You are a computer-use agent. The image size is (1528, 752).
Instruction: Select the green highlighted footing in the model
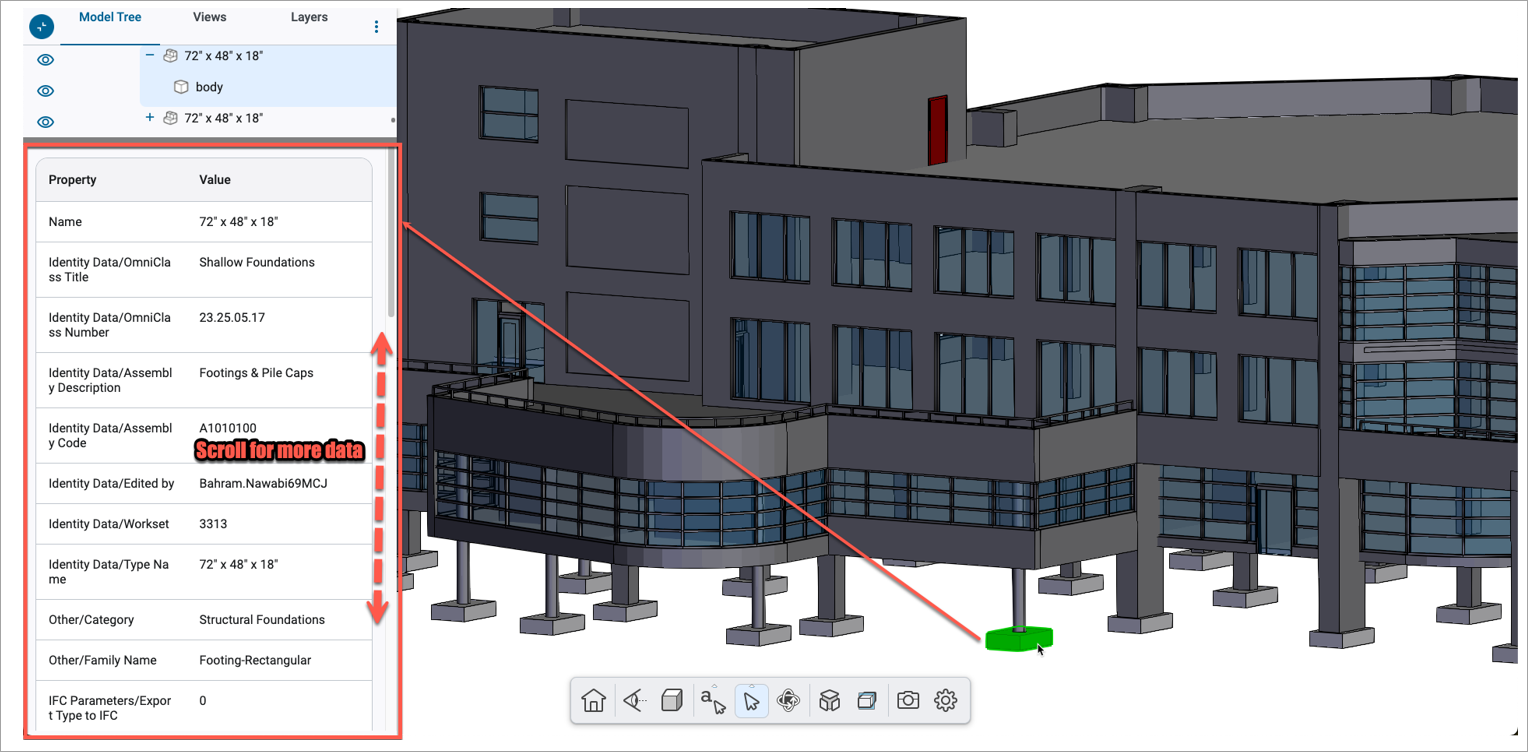point(1018,638)
